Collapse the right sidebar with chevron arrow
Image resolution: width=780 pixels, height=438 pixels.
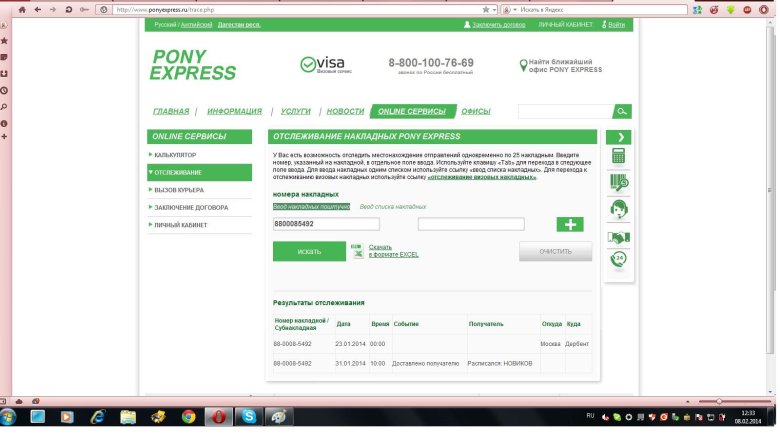[x=620, y=137]
